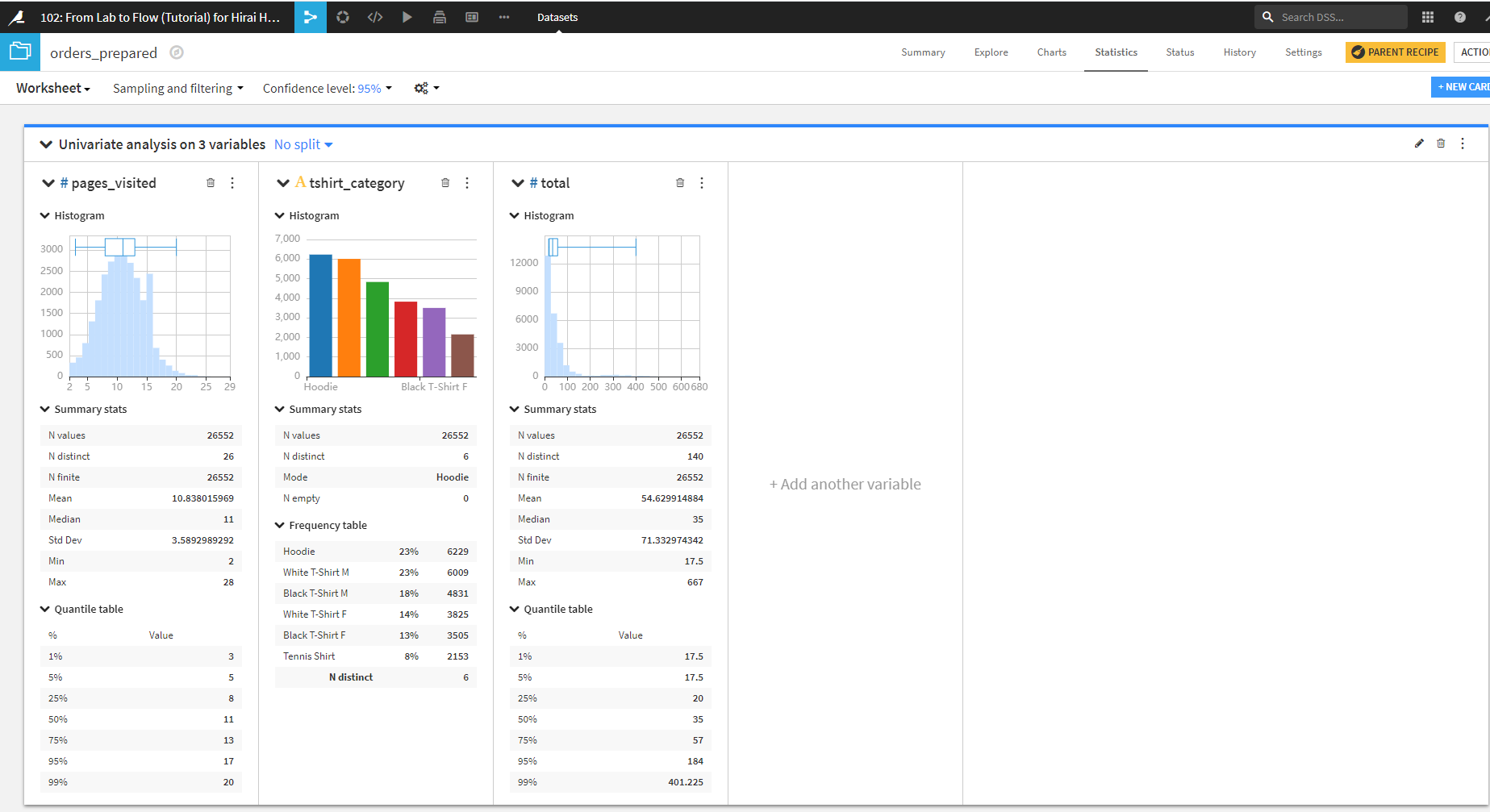
Task: Collapse the tshirt_category Frequency table section
Action: [280, 525]
